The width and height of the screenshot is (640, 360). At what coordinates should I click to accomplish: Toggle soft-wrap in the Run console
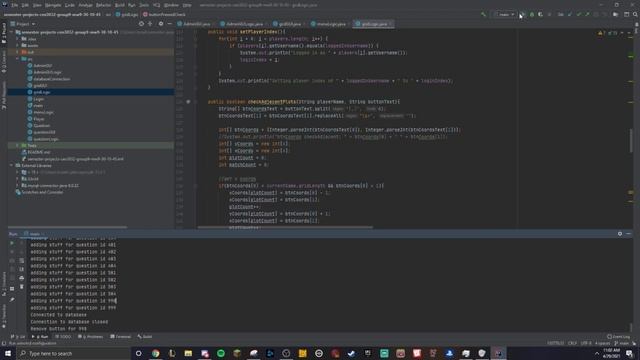point(22,260)
